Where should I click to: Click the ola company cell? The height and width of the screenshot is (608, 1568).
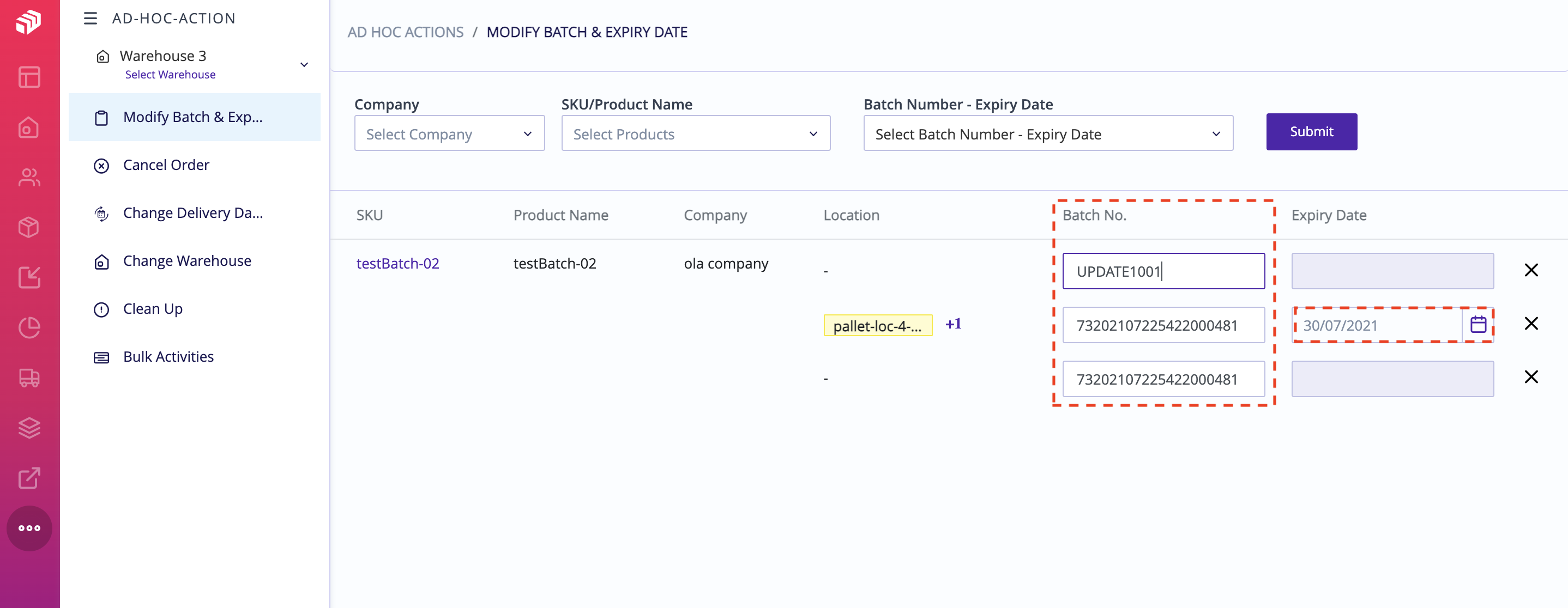(x=726, y=263)
